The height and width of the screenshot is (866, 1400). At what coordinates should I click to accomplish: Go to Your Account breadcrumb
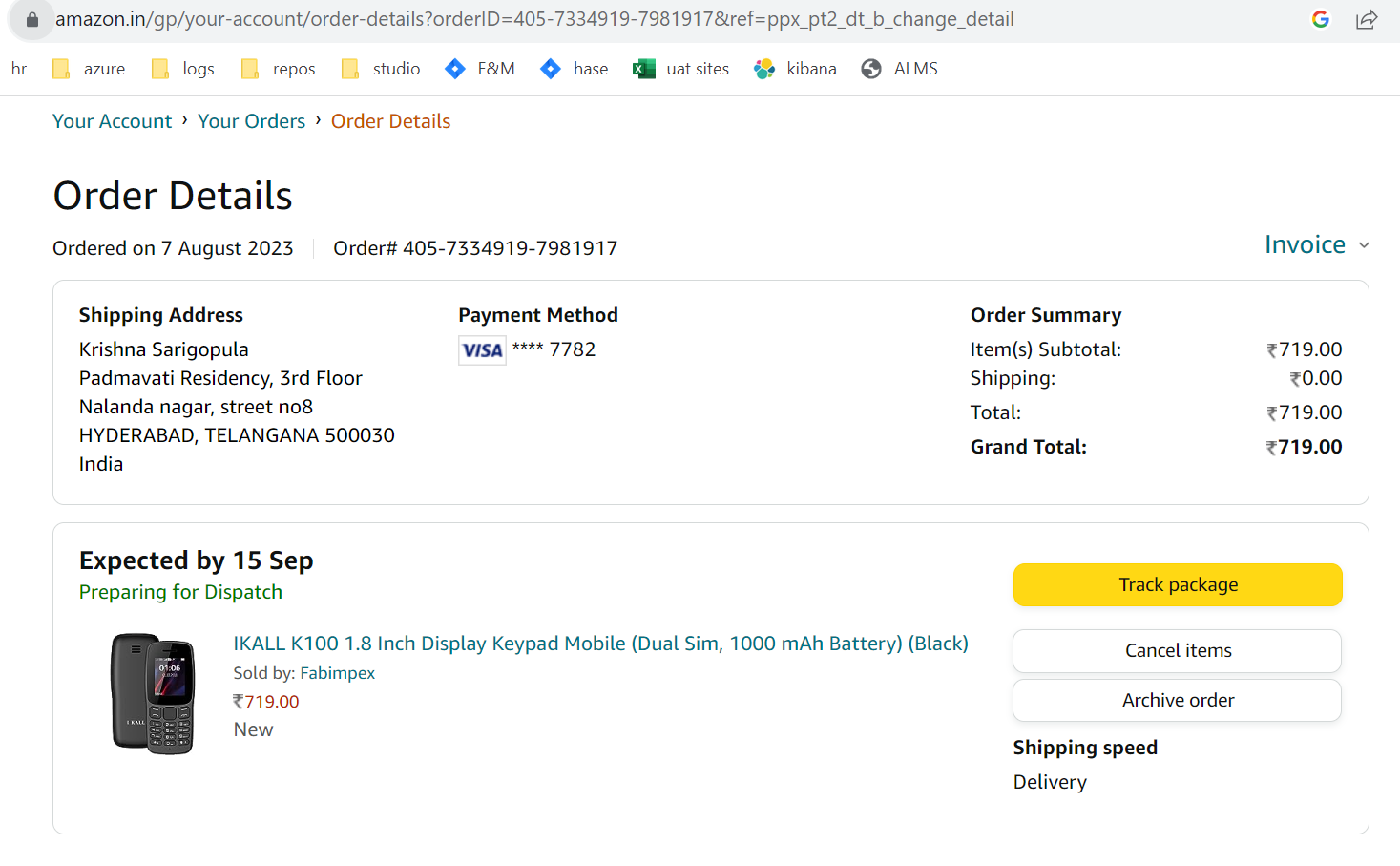pos(112,121)
